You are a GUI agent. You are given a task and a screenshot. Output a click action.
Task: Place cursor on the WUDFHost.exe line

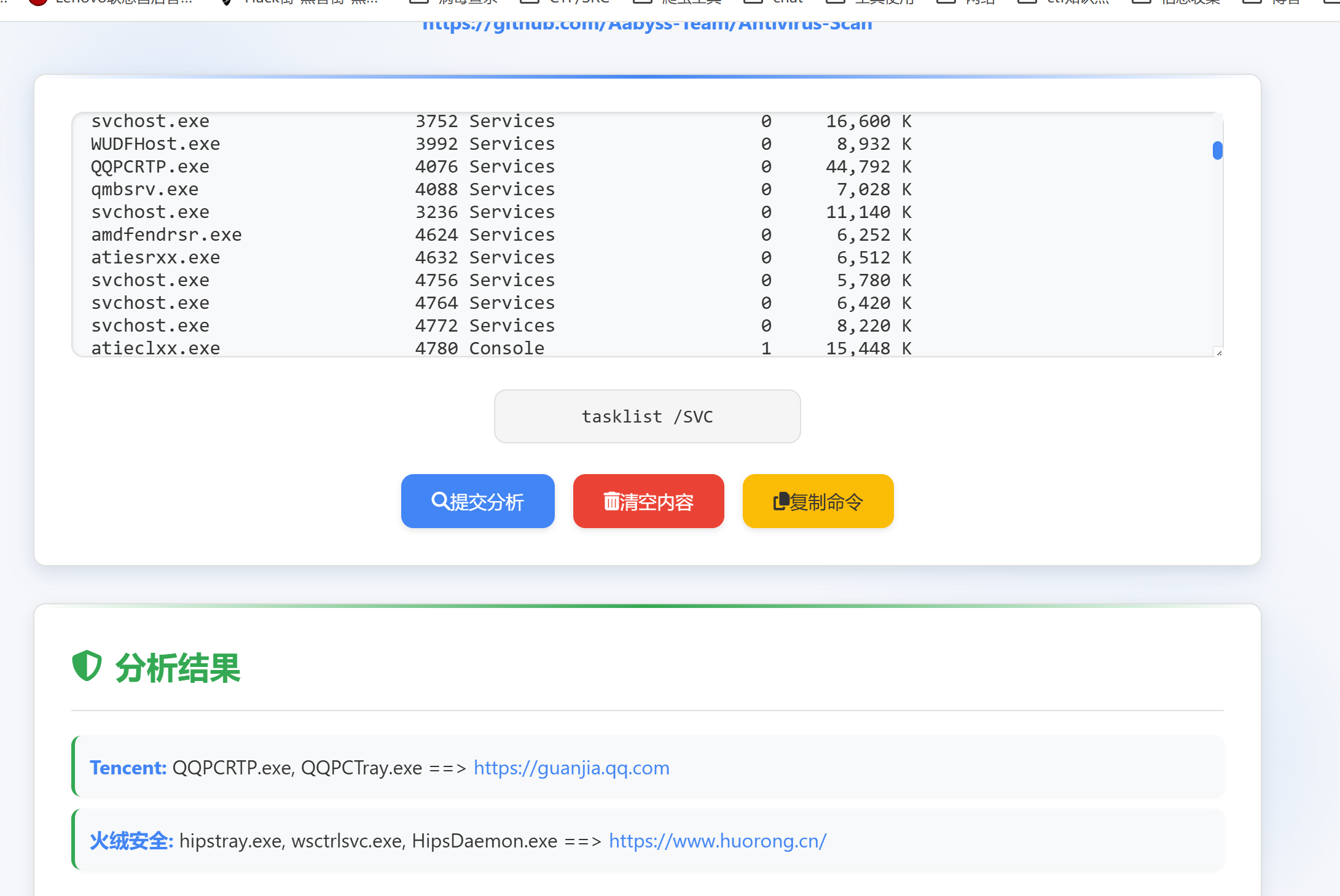click(155, 144)
